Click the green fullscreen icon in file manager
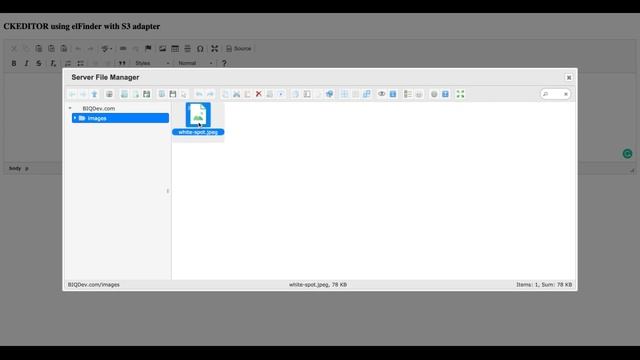The image size is (640, 360). tap(460, 94)
